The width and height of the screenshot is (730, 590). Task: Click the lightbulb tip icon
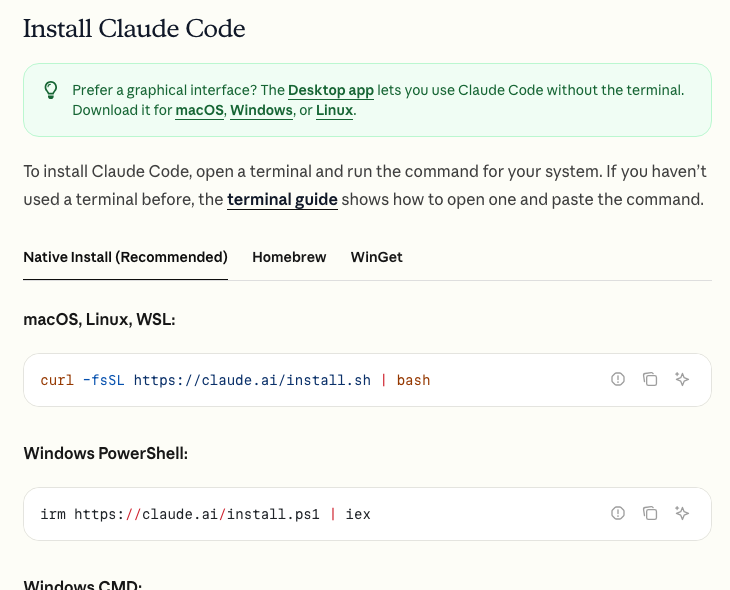(51, 90)
